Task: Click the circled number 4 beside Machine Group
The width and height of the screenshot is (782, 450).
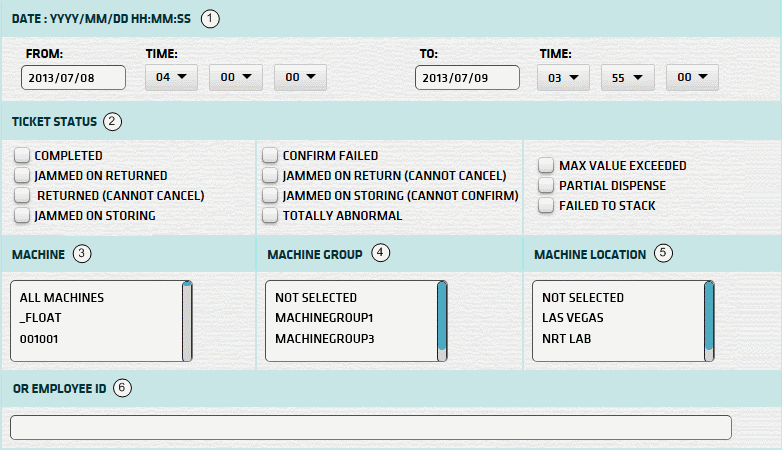Action: coord(380,253)
